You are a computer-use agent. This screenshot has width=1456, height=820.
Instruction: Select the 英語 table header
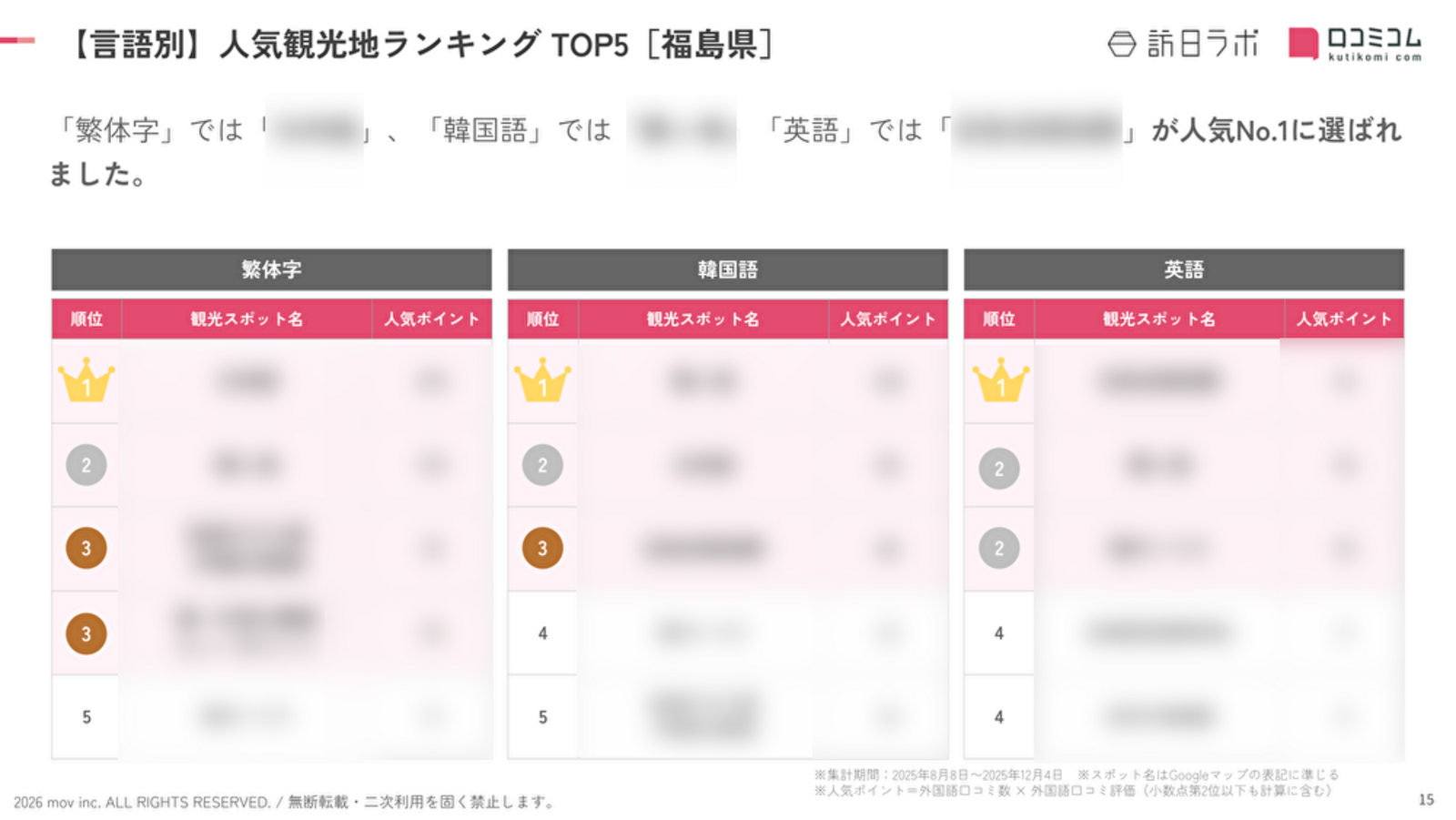pos(1183,269)
